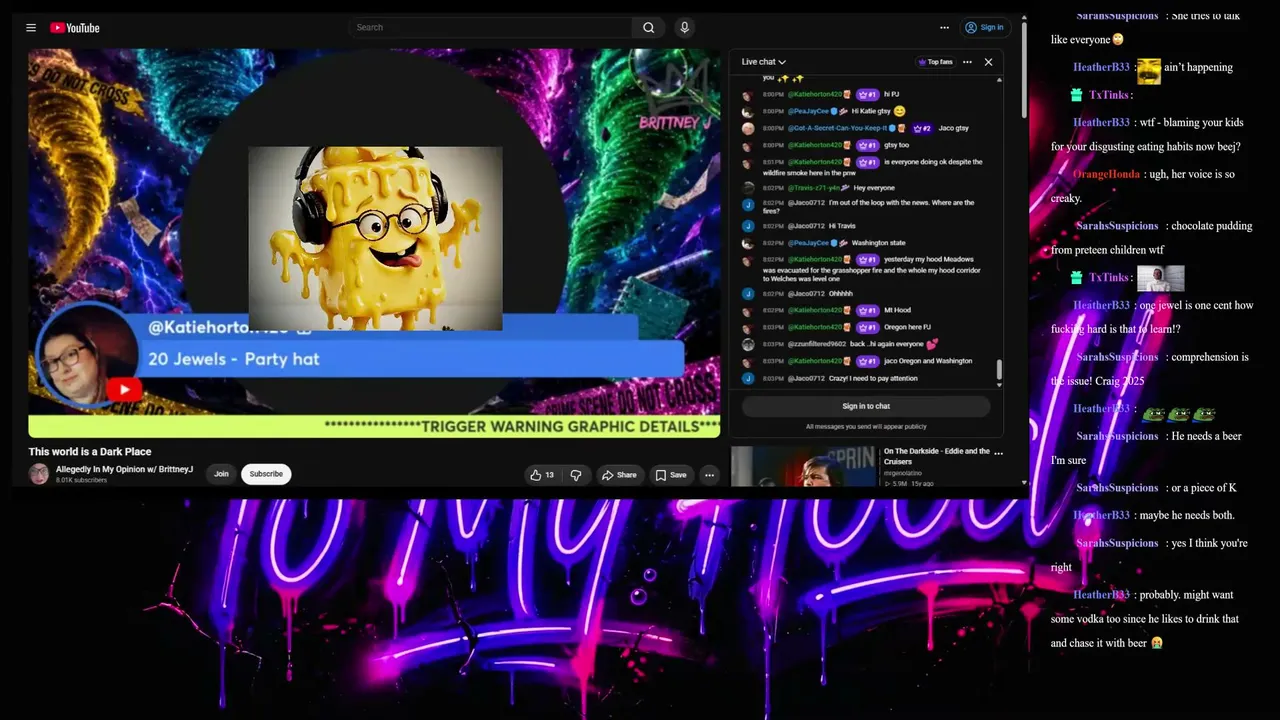The image size is (1280, 720).
Task: Open the avatar next to @zzunfiltered9602
Action: click(x=748, y=344)
